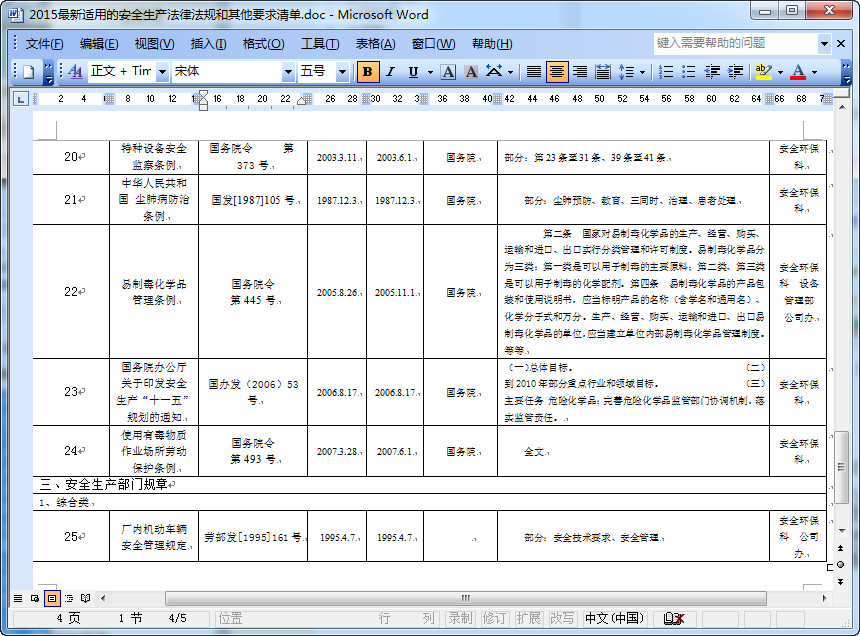Open character scaling dropdown arrow
The height and width of the screenshot is (636, 860).
[x=511, y=72]
